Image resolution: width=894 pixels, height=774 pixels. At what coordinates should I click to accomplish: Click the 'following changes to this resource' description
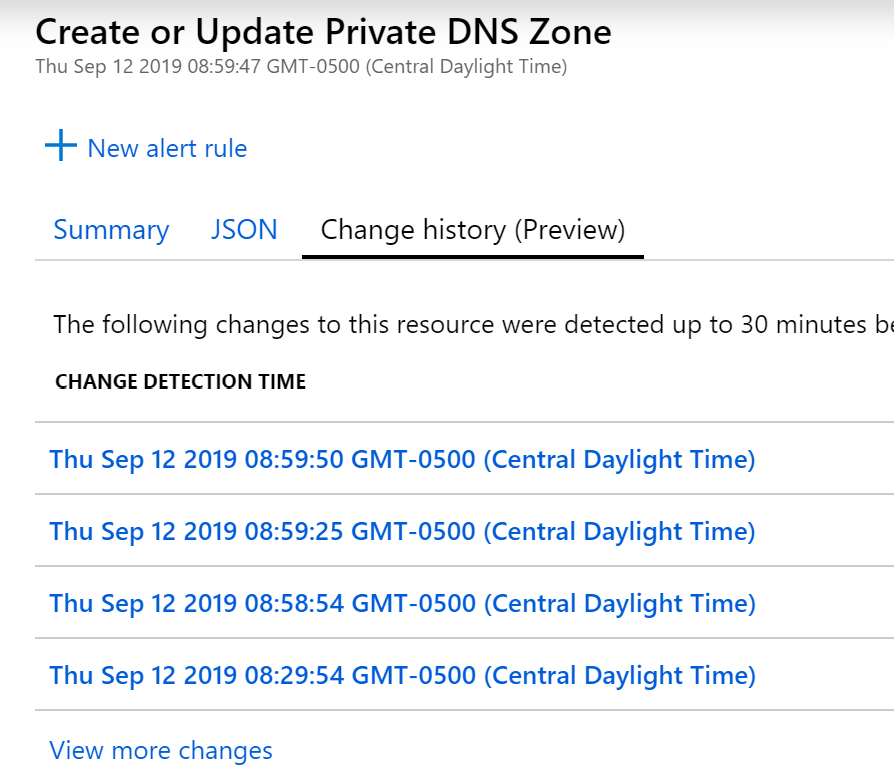pos(470,325)
